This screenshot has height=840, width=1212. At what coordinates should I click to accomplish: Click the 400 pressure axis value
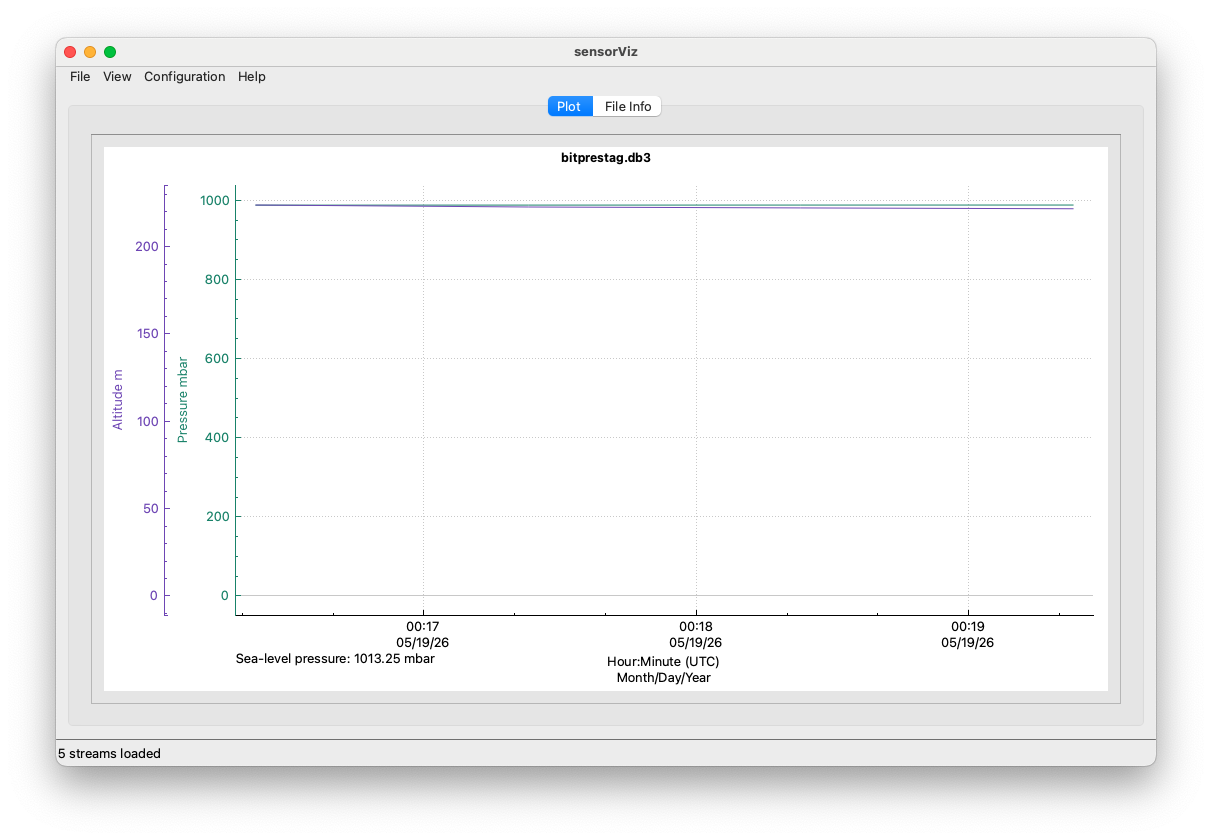coord(217,437)
